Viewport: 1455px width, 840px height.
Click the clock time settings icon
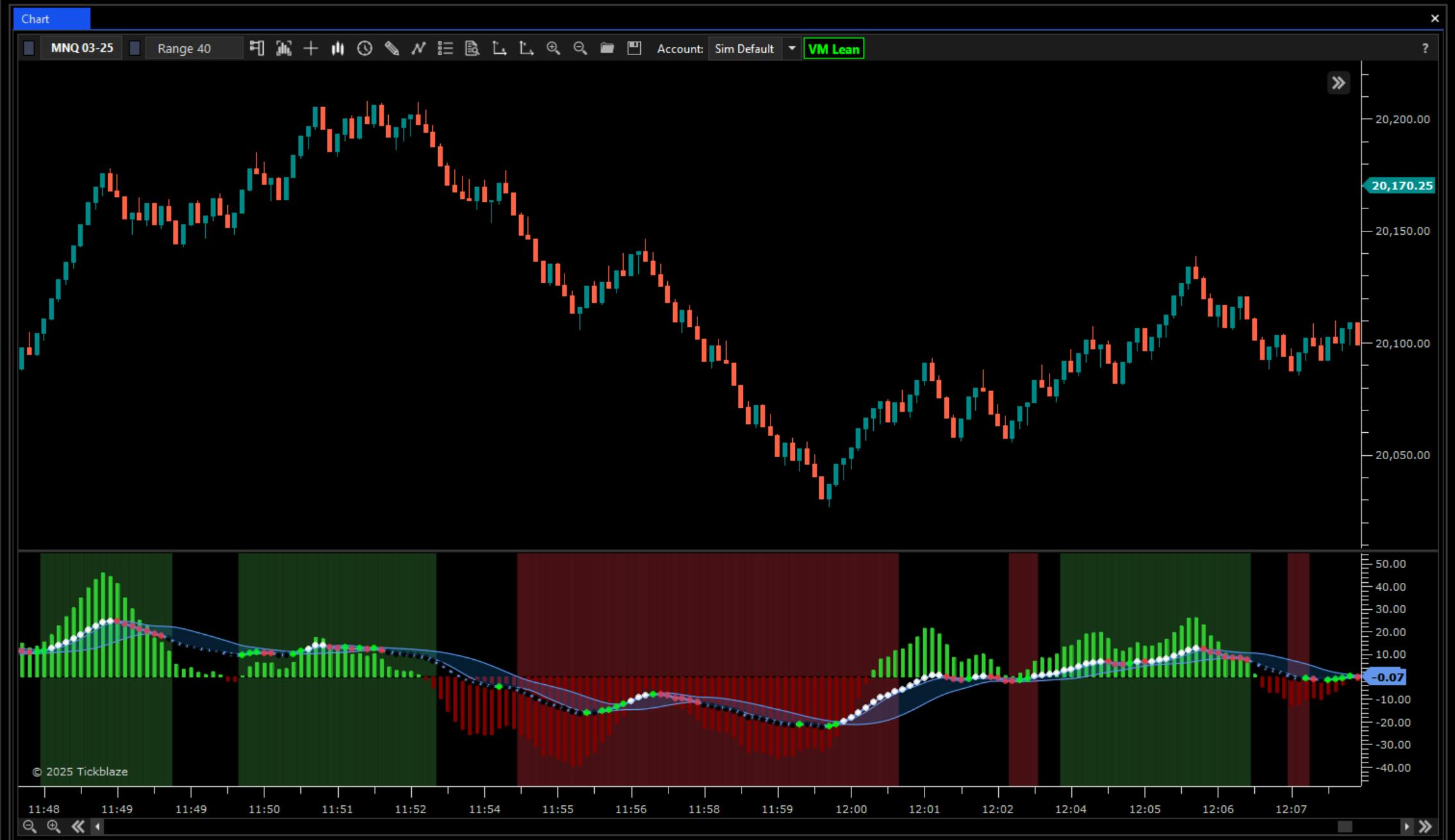[364, 49]
